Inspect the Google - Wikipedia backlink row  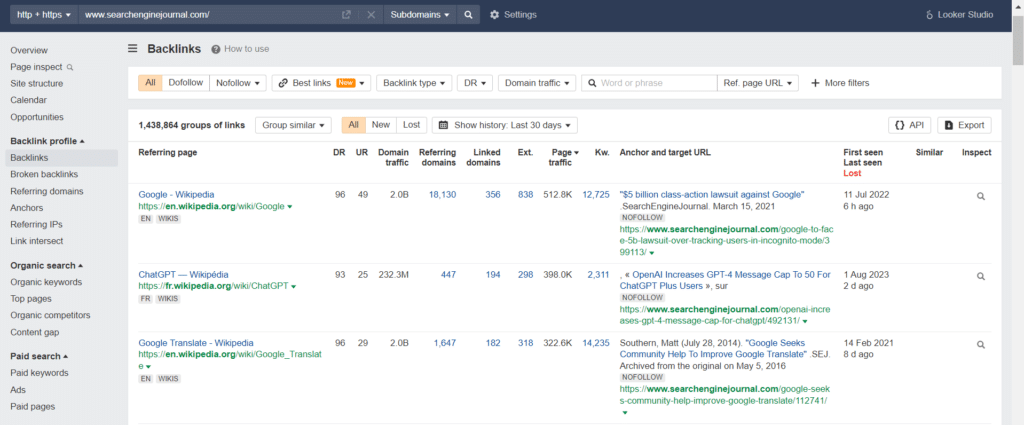[980, 195]
